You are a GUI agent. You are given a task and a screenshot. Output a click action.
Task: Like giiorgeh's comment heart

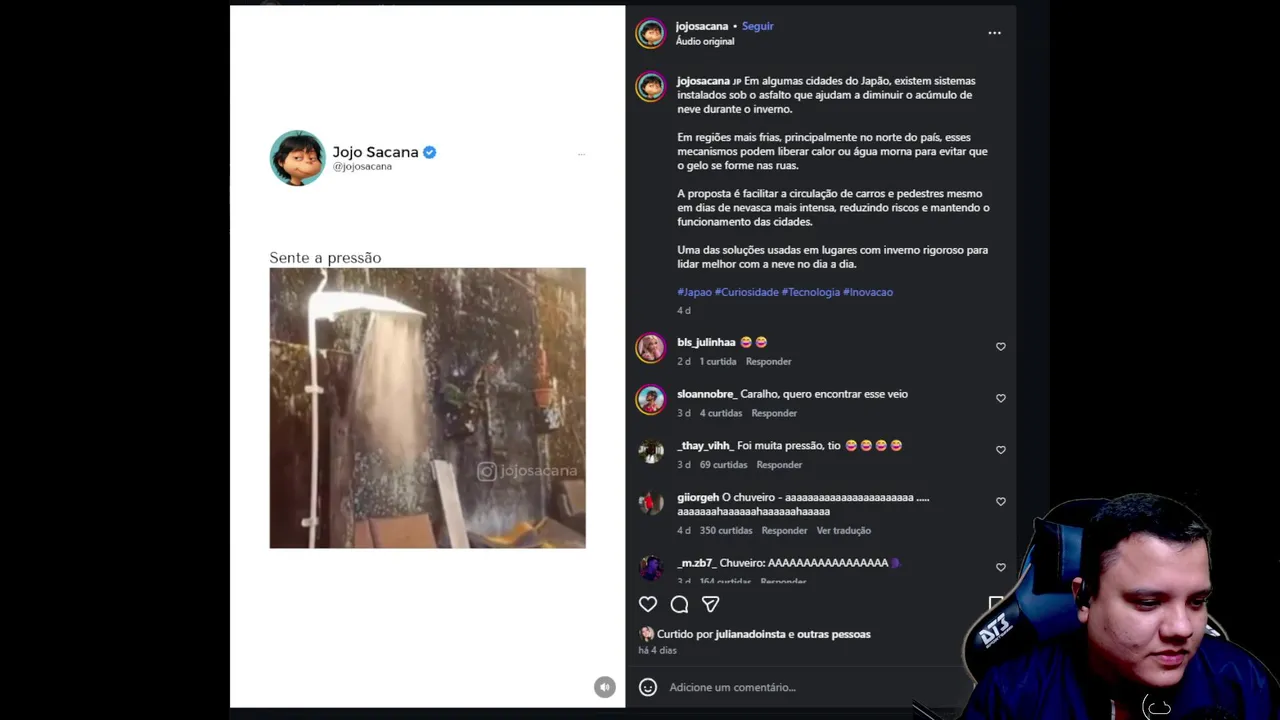[1000, 502]
